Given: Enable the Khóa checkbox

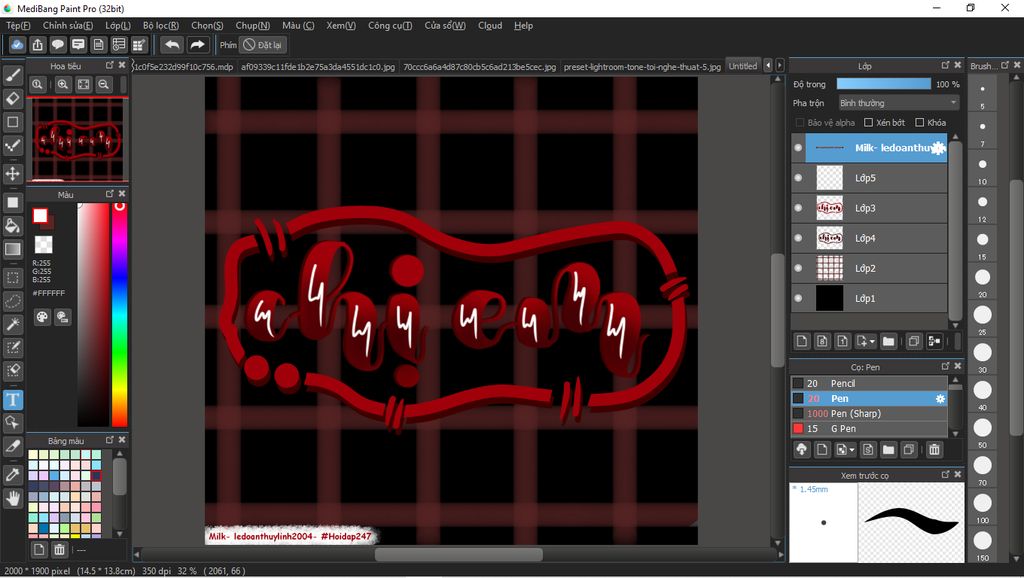Looking at the screenshot, I should click(920, 122).
